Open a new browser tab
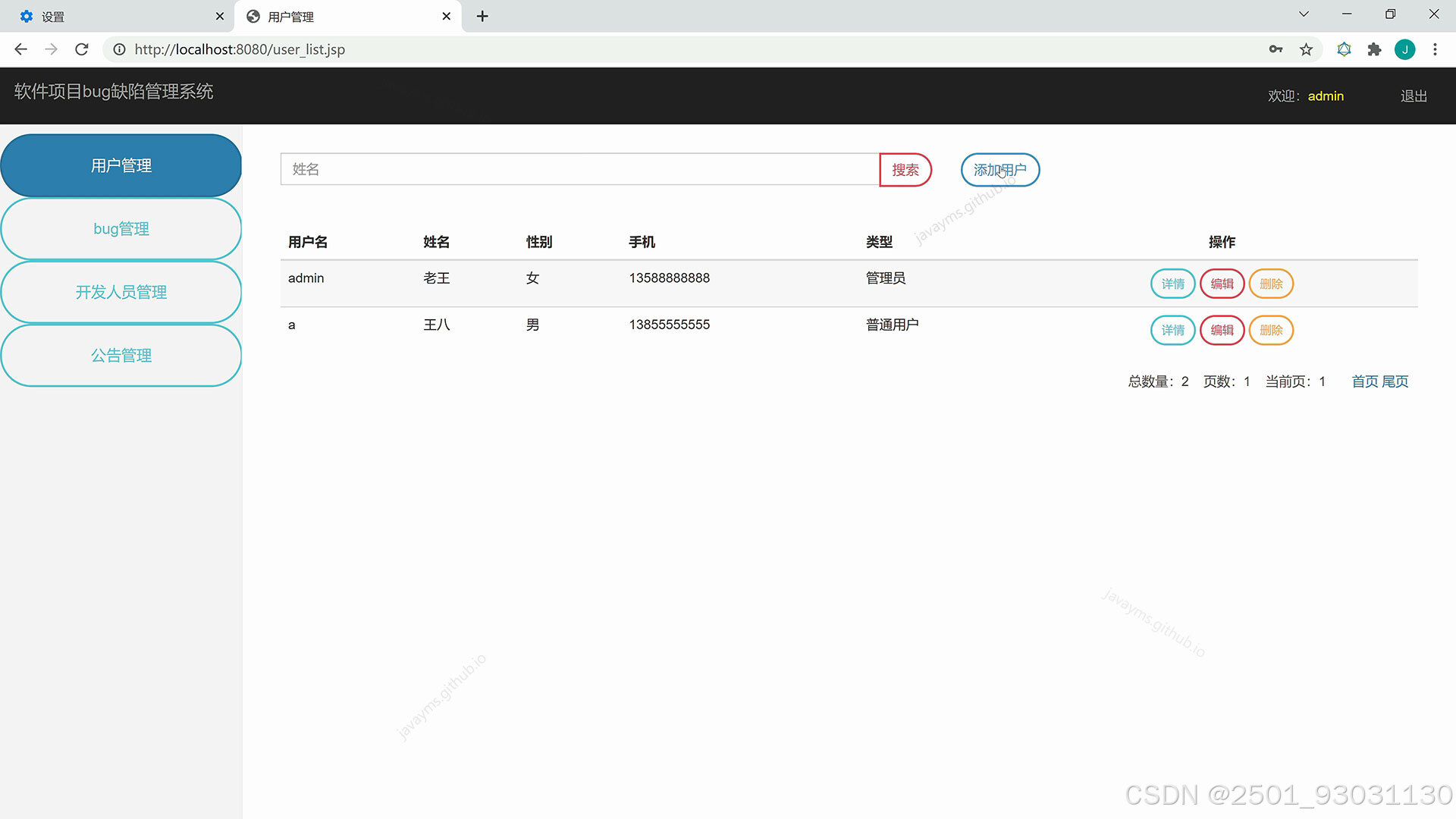The image size is (1456, 819). [482, 16]
